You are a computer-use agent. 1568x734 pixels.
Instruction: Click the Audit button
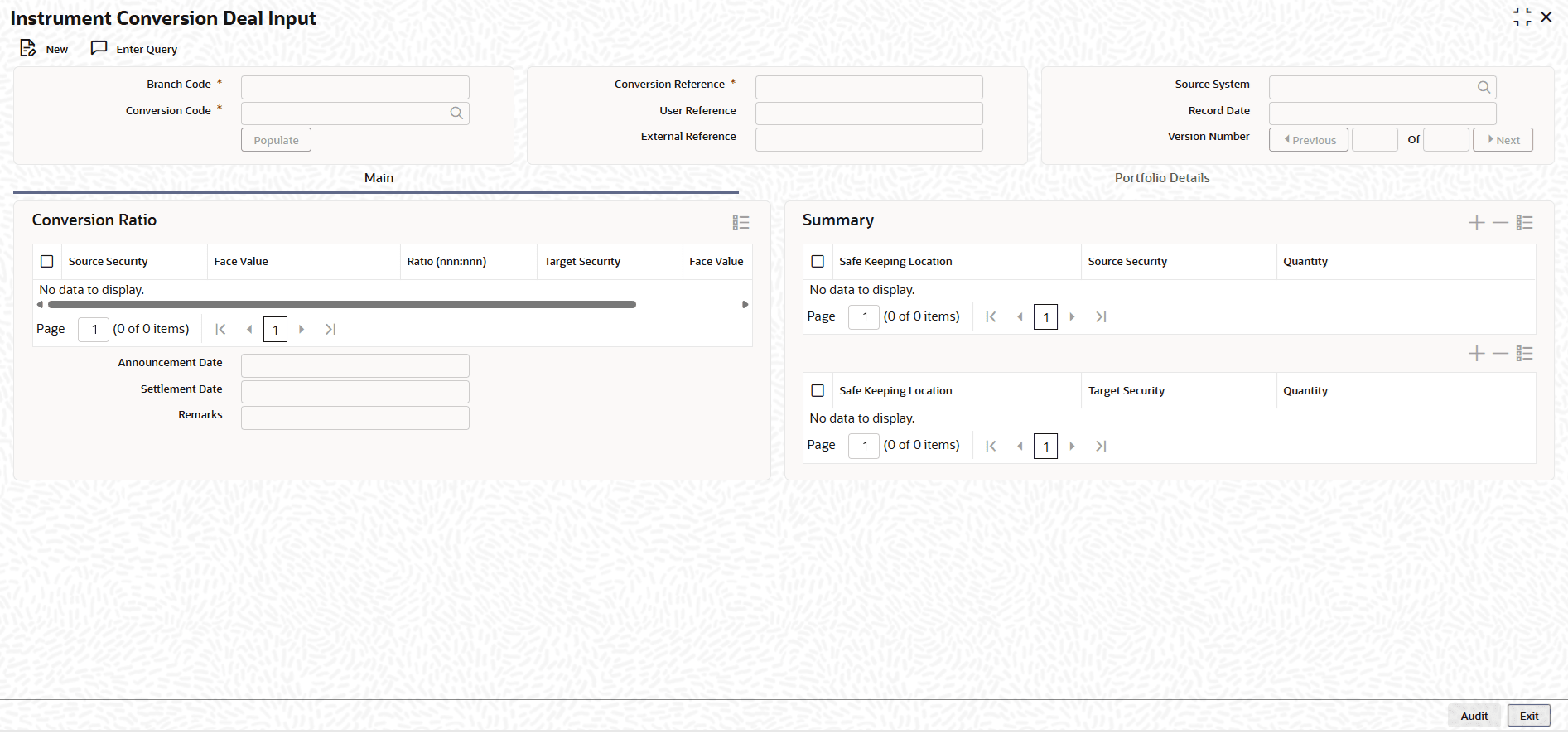coord(1474,717)
